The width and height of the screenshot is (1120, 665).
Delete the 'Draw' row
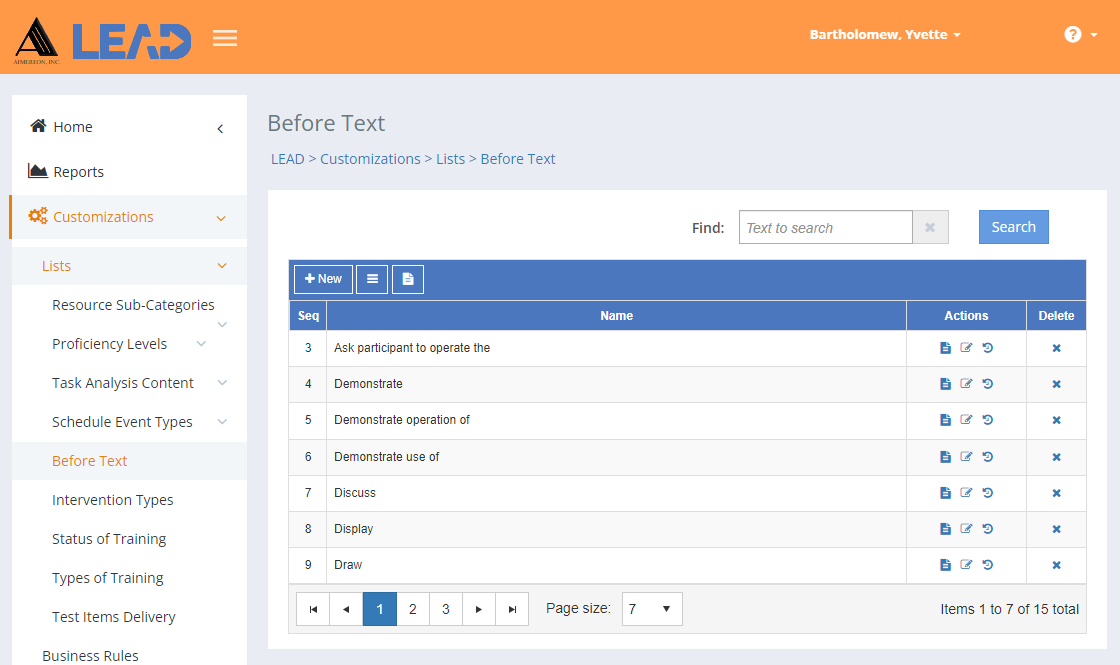(1056, 565)
